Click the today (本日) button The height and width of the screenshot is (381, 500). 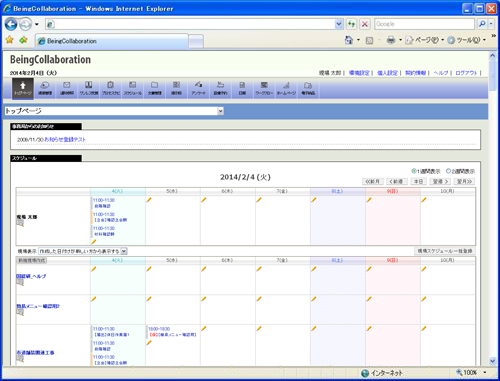point(418,181)
